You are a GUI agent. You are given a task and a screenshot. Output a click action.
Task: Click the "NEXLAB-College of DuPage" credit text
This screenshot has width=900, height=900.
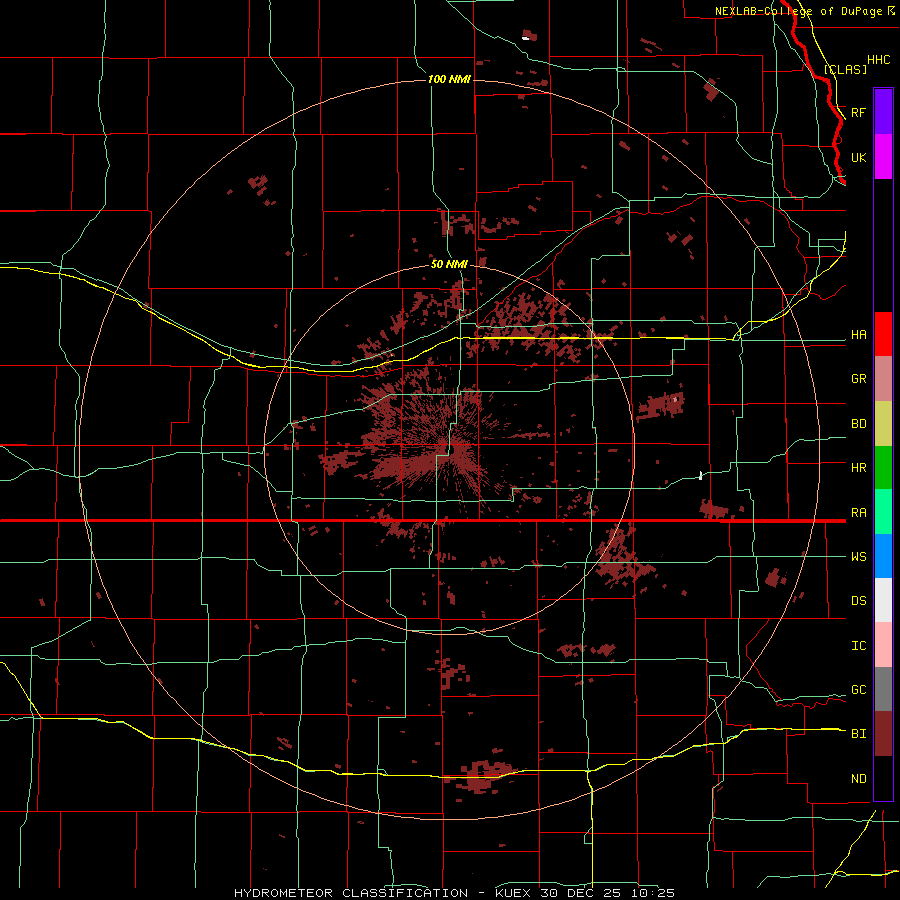[x=798, y=11]
